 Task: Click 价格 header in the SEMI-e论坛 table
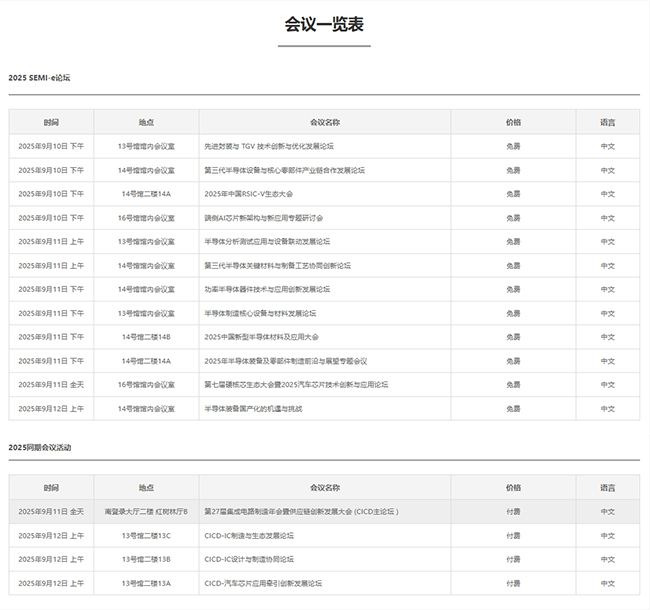513,122
